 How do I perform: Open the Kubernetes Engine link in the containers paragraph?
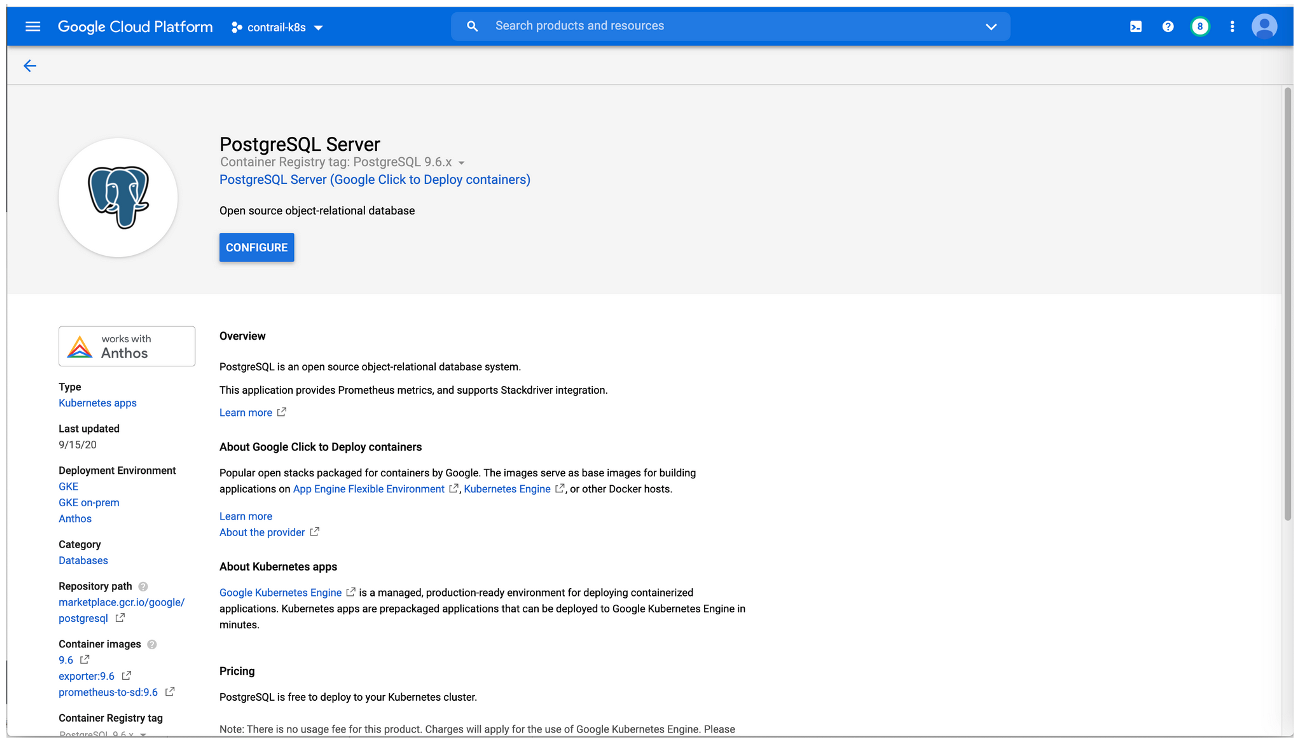(508, 489)
